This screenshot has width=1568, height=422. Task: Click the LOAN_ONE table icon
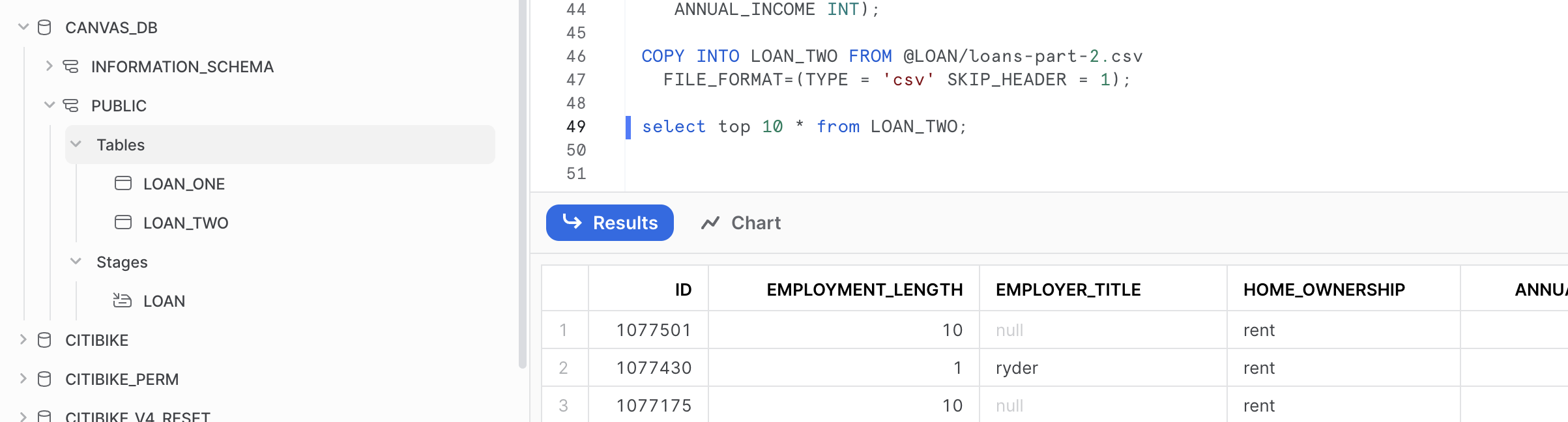[x=123, y=184]
